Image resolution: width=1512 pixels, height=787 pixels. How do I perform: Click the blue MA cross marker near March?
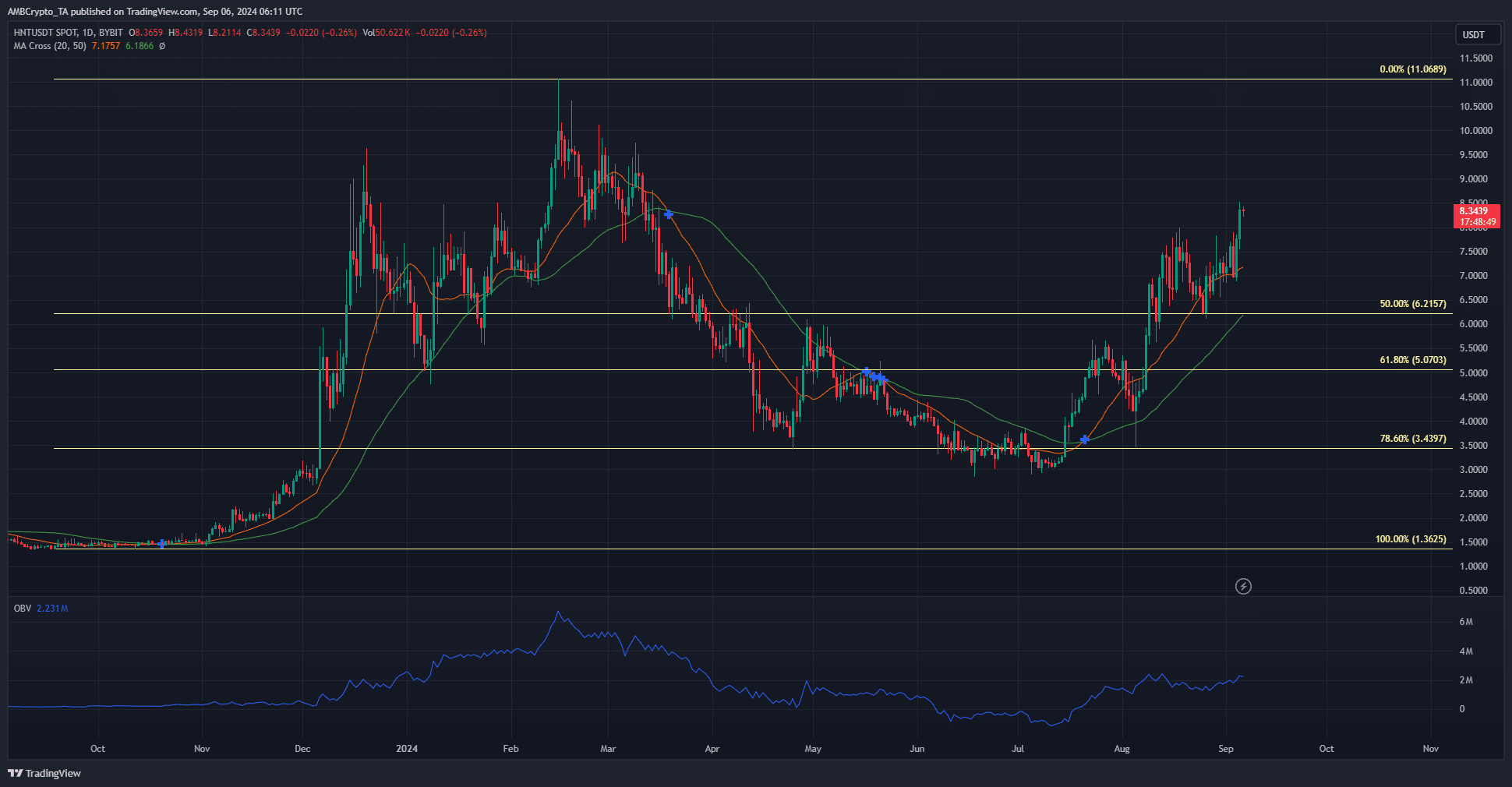[669, 214]
